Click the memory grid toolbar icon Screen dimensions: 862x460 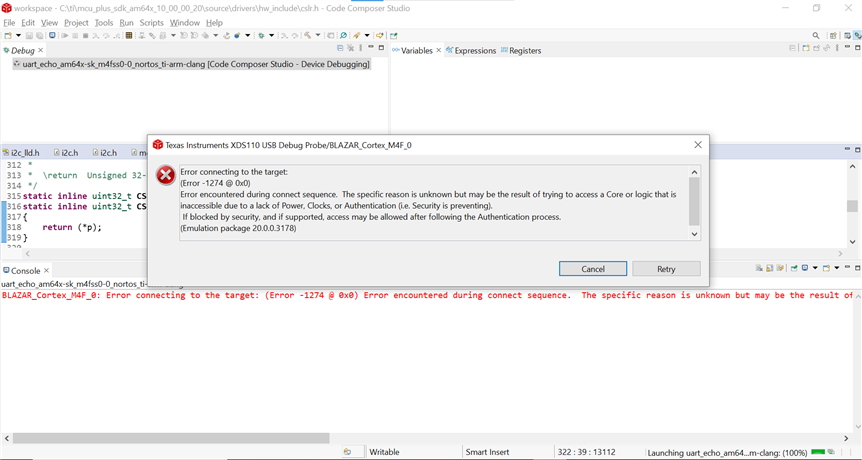tap(129, 35)
